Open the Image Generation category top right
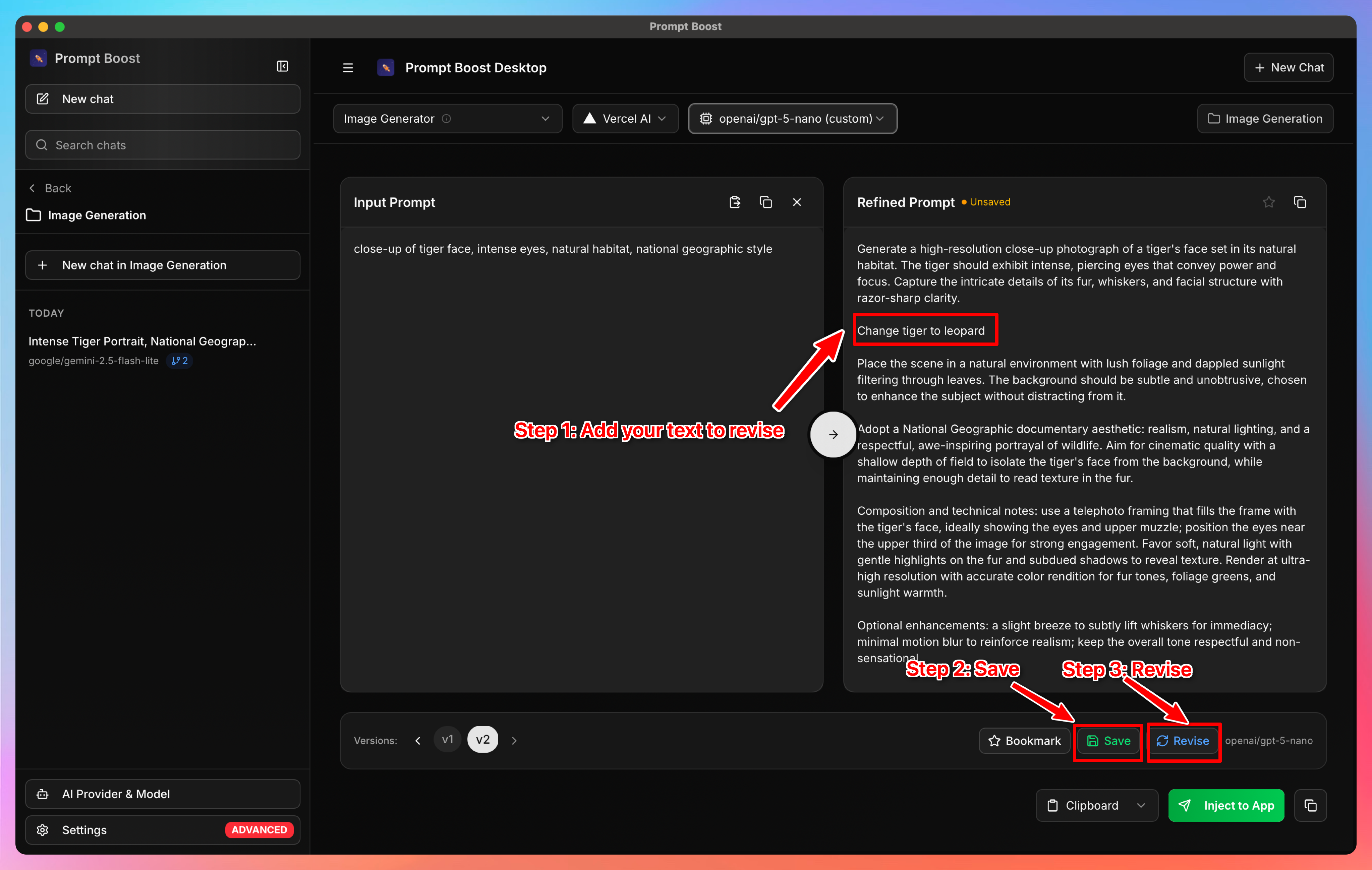This screenshot has width=1372, height=870. pyautogui.click(x=1265, y=118)
